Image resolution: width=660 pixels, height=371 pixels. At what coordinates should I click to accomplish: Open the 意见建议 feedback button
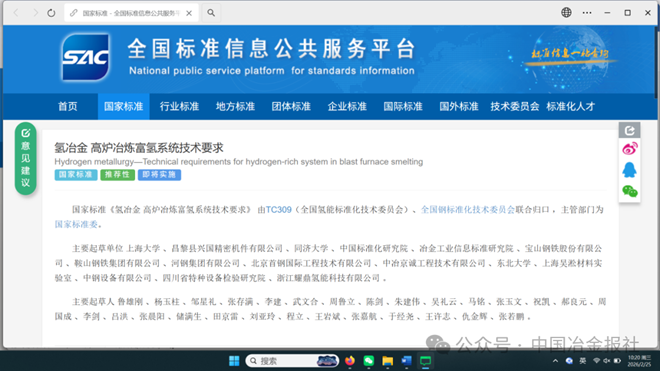point(26,158)
